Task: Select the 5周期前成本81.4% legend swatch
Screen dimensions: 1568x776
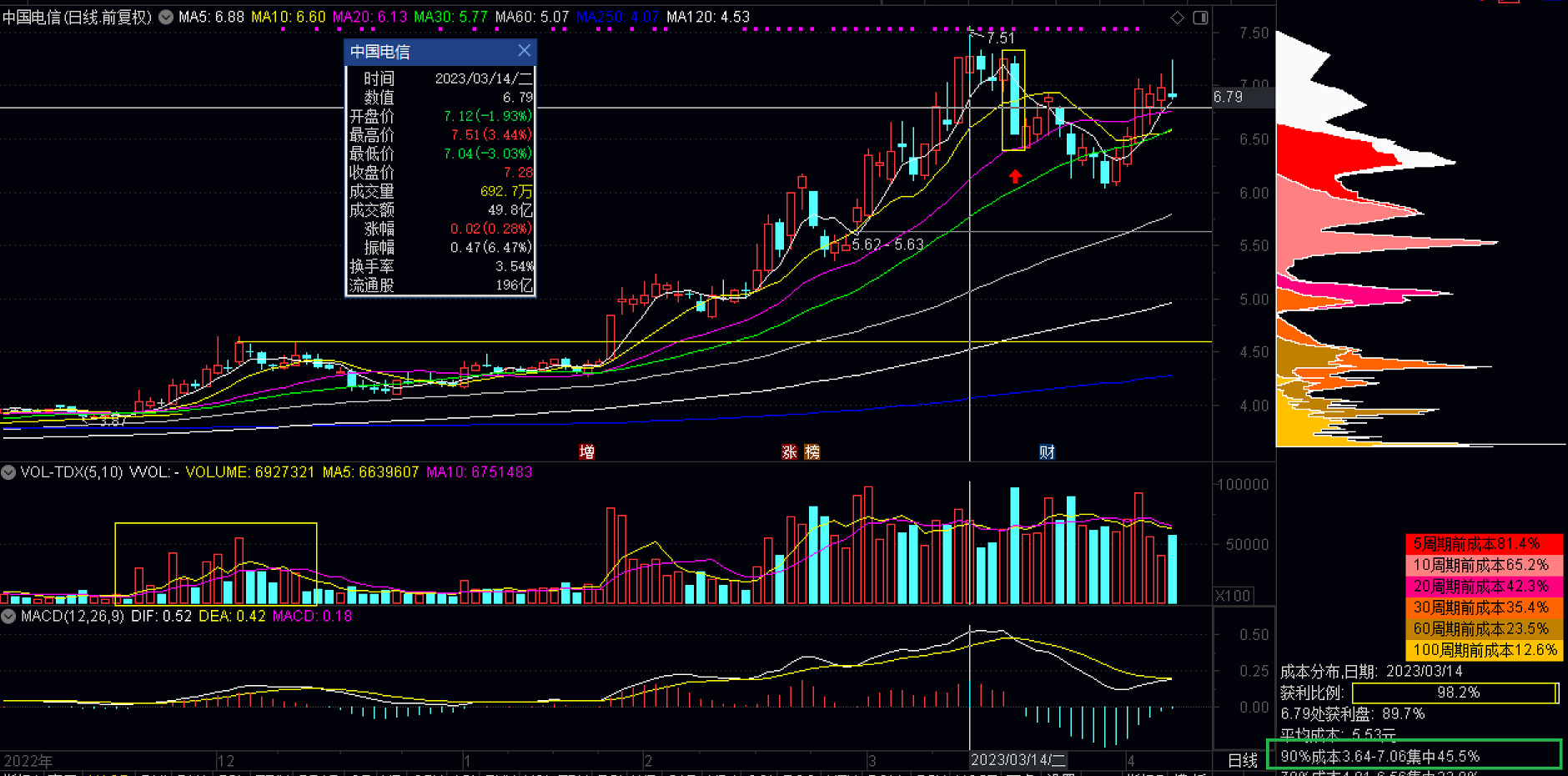Action: click(1484, 544)
